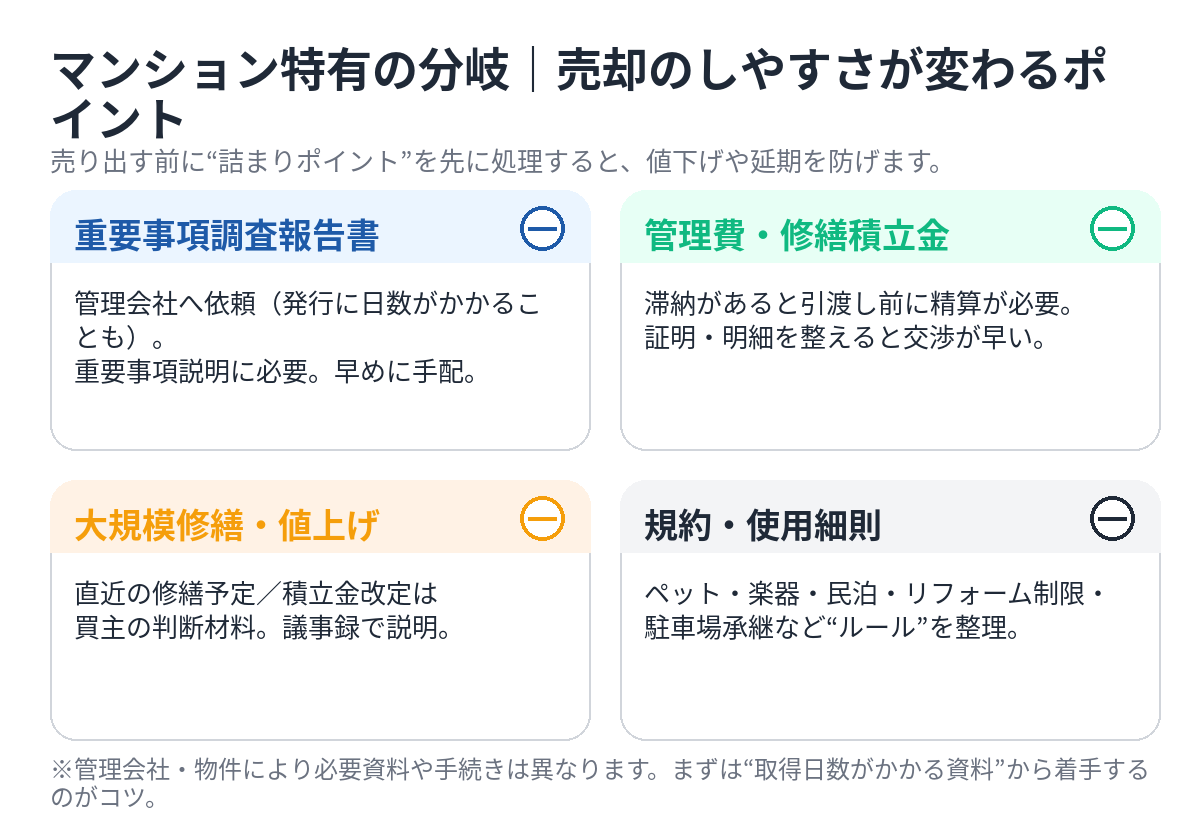Screen dimensions: 1200x820
Task: Collapse the 重要事項調査報告書 card via blue minus icon
Action: pyautogui.click(x=542, y=229)
